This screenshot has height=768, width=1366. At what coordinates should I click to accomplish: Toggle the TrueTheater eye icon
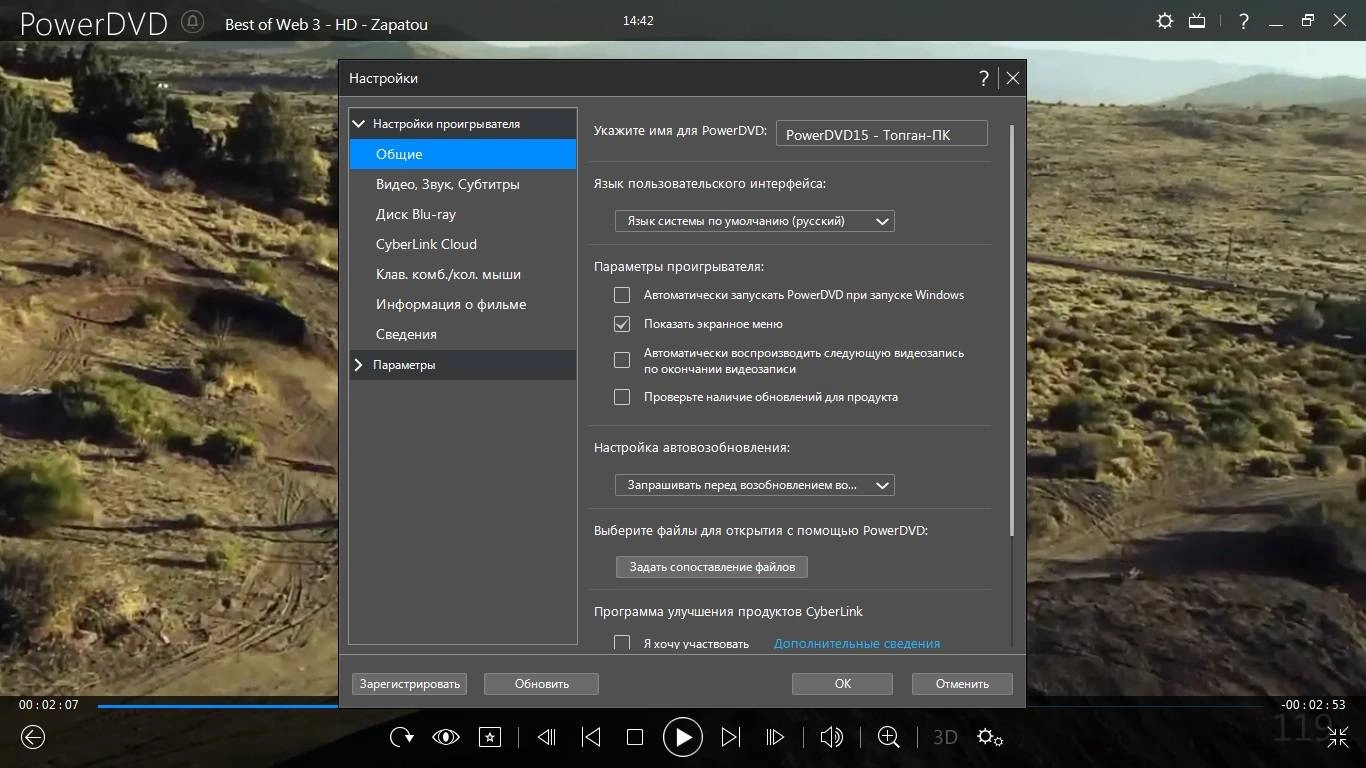(445, 737)
